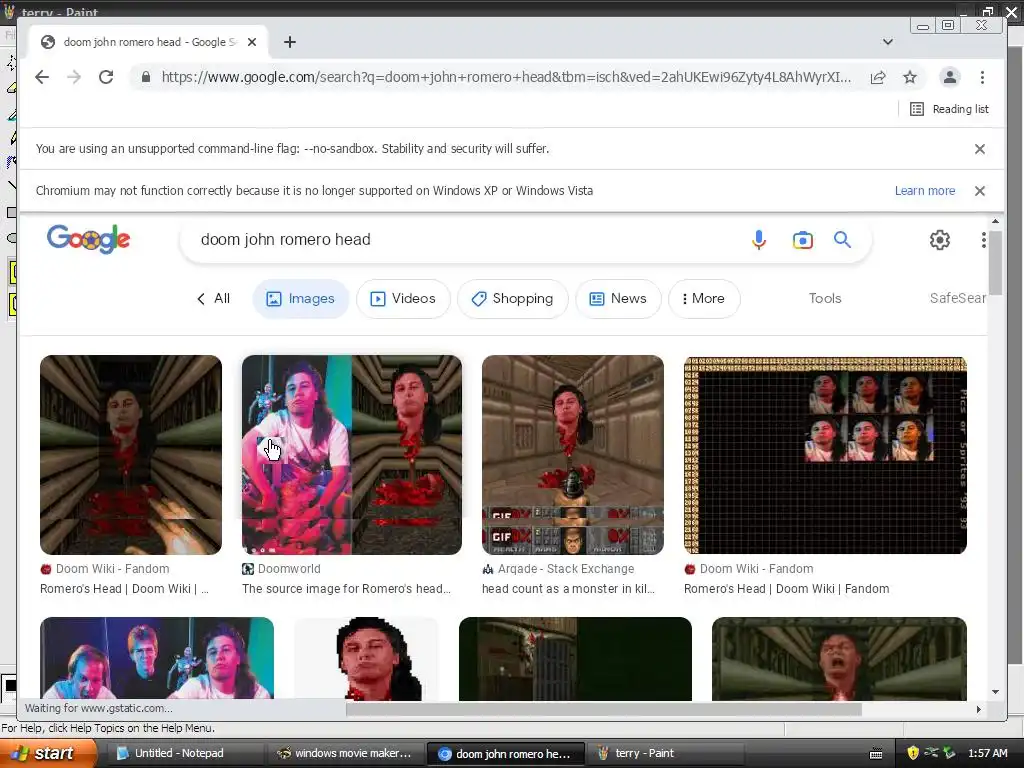Click the forward navigation arrow
The width and height of the screenshot is (1024, 768).
click(74, 77)
